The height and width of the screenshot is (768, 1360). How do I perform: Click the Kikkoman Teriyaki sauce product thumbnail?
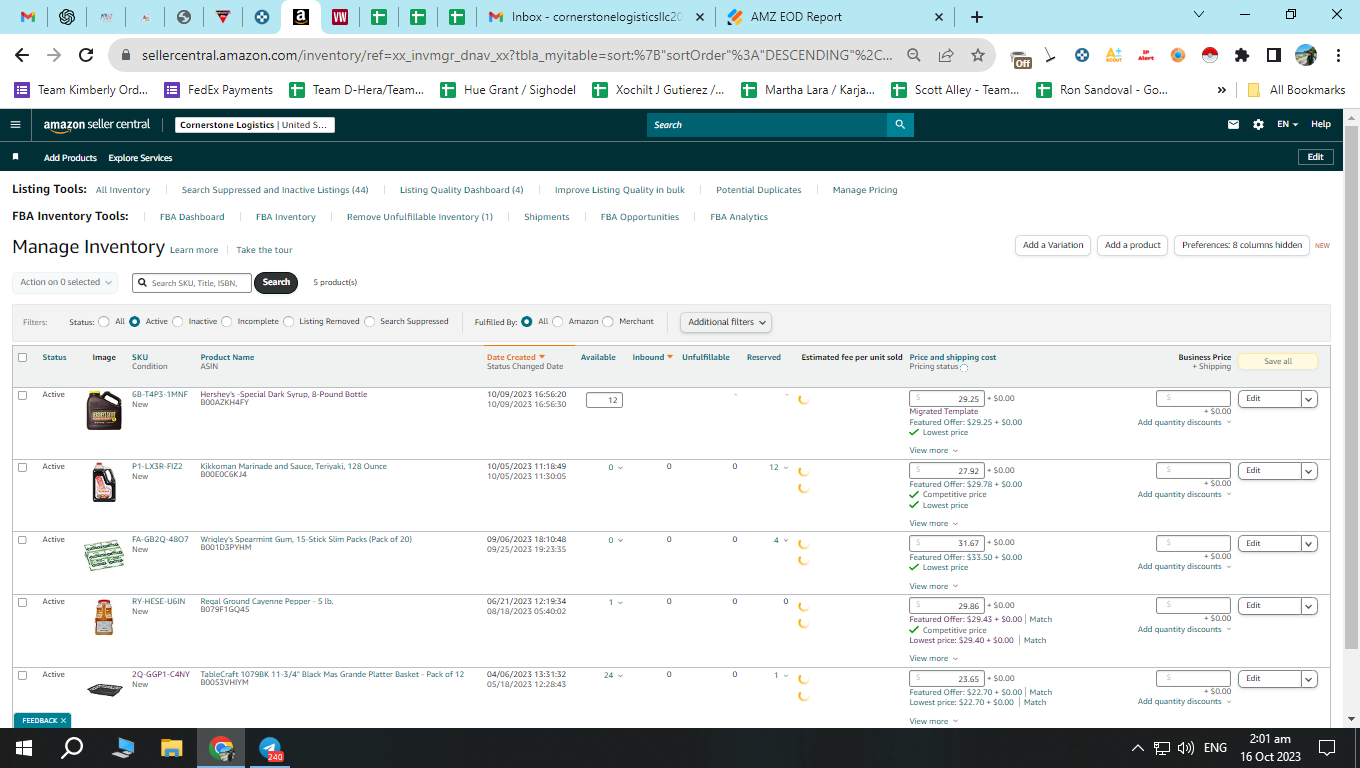(x=104, y=482)
